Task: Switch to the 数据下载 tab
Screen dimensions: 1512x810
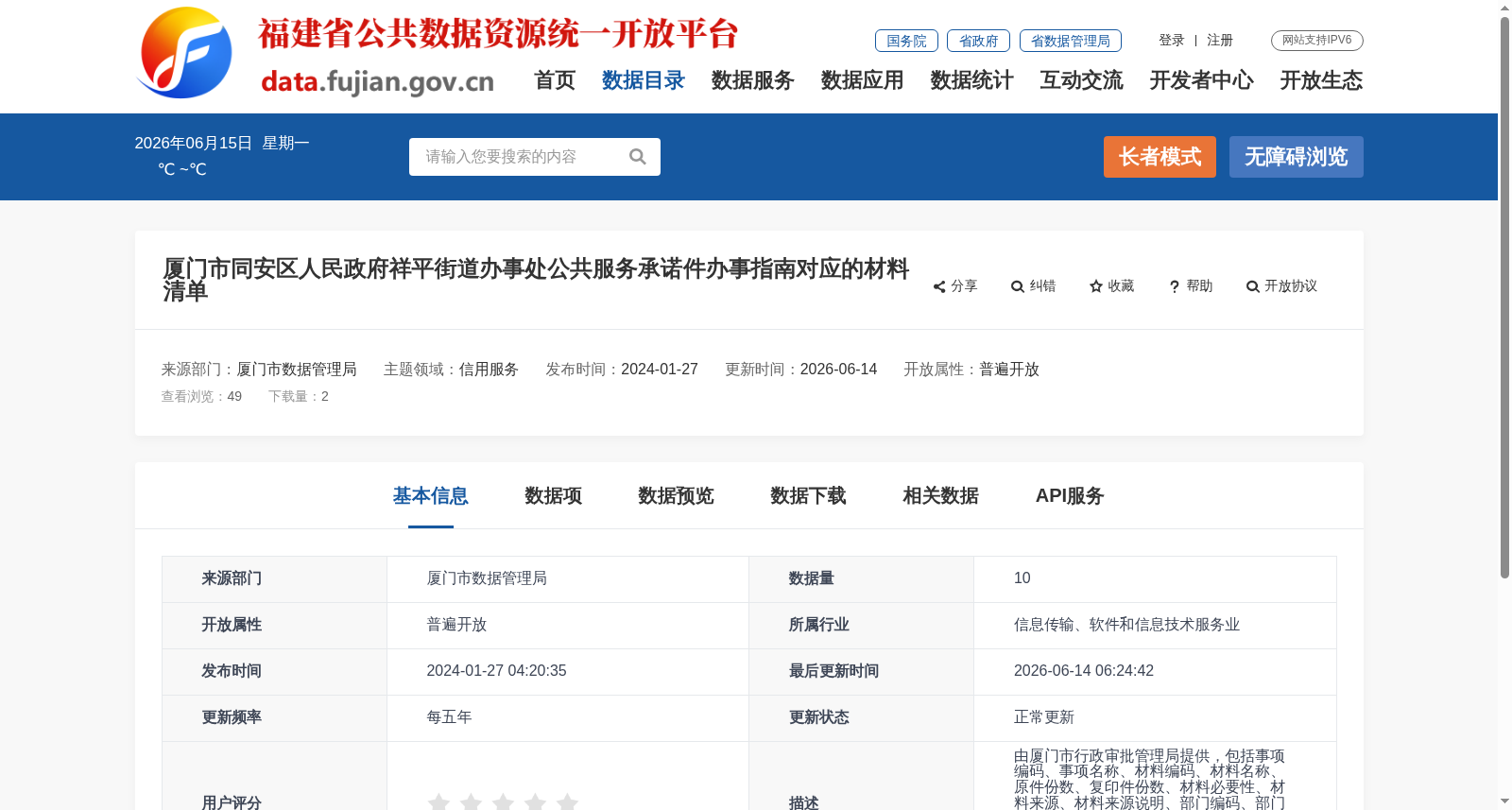Action: point(809,496)
